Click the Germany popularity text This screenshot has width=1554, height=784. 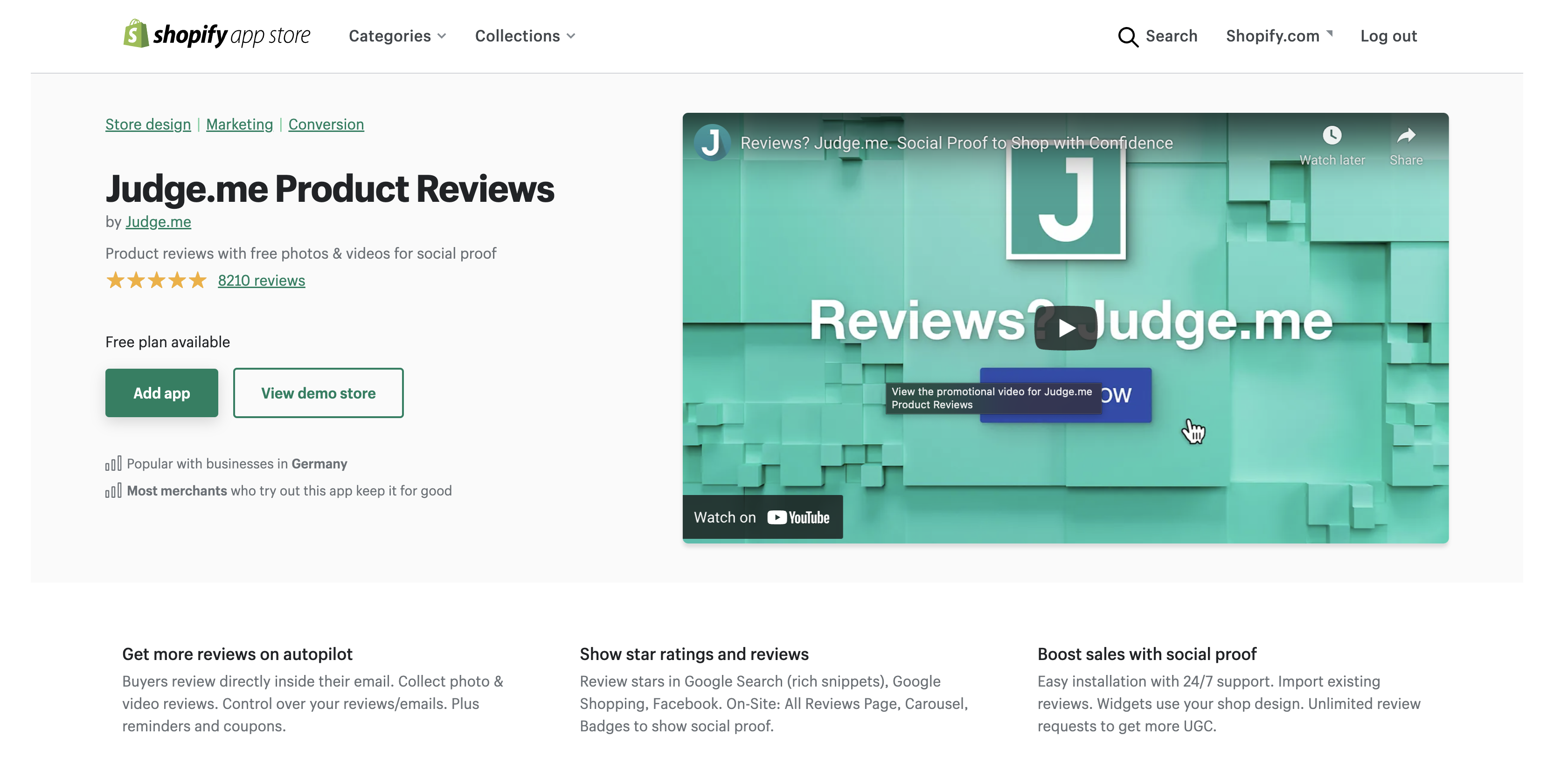[237, 463]
